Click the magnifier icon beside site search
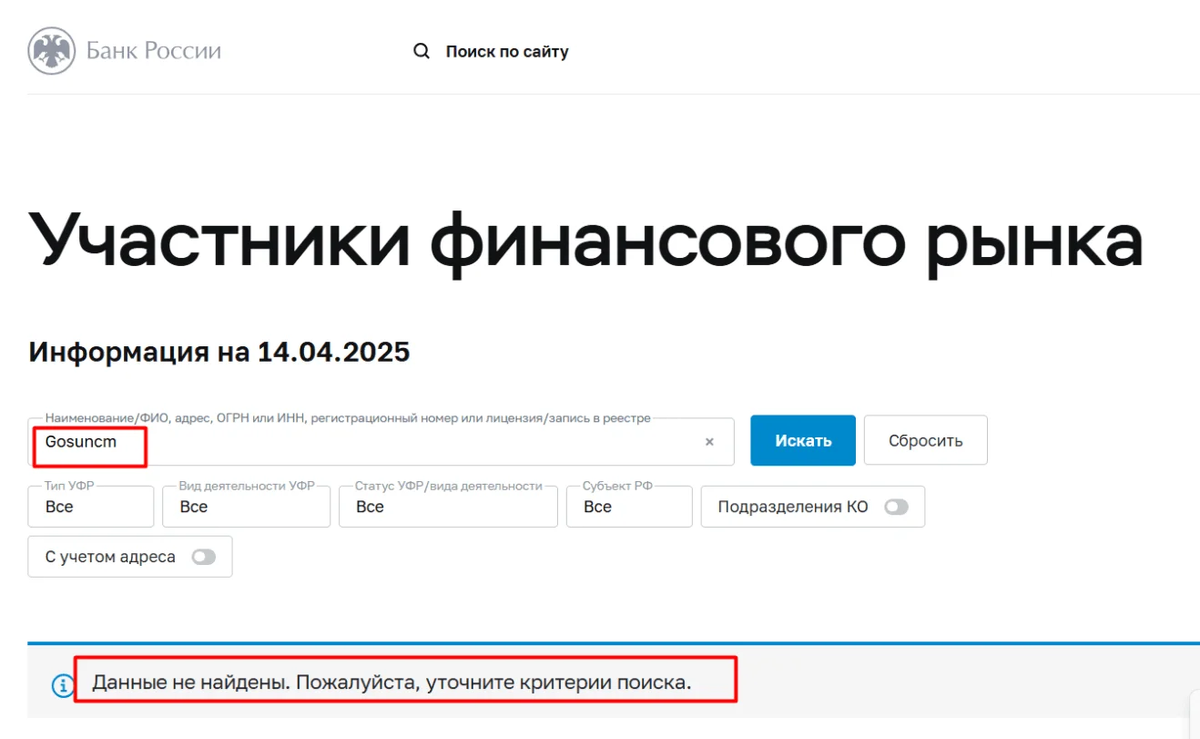 (421, 51)
